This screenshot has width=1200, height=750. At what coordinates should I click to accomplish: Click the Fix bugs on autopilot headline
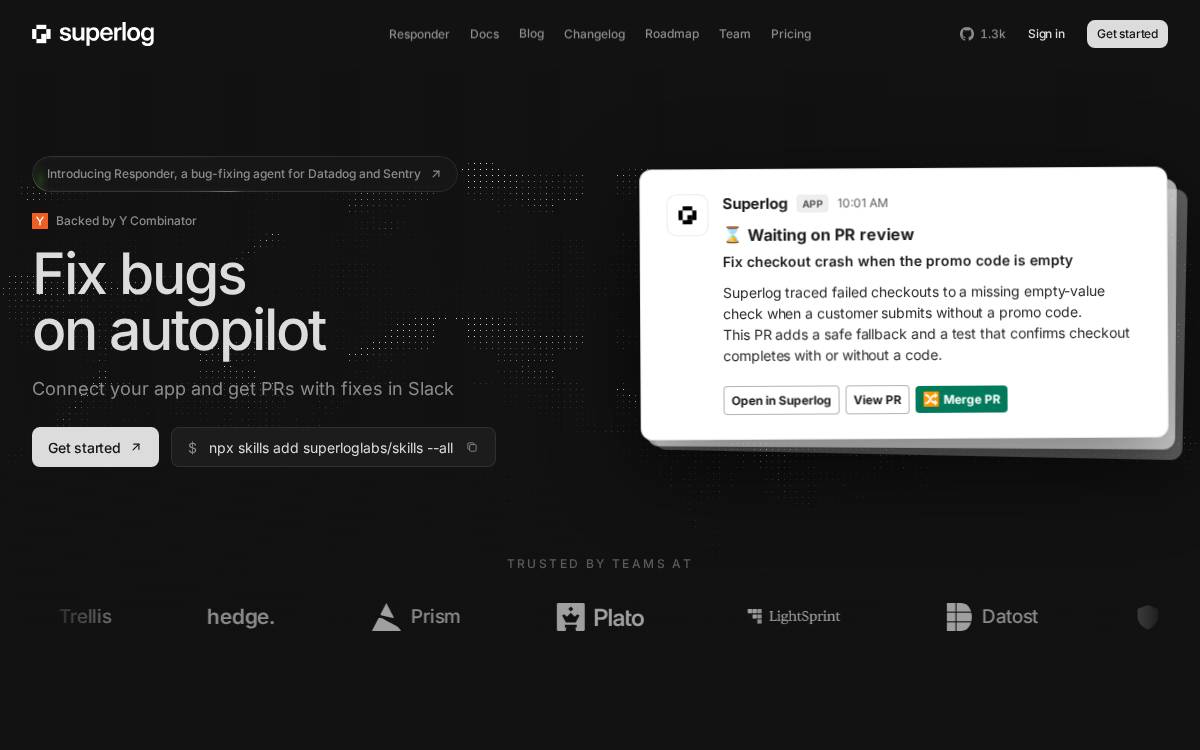179,301
